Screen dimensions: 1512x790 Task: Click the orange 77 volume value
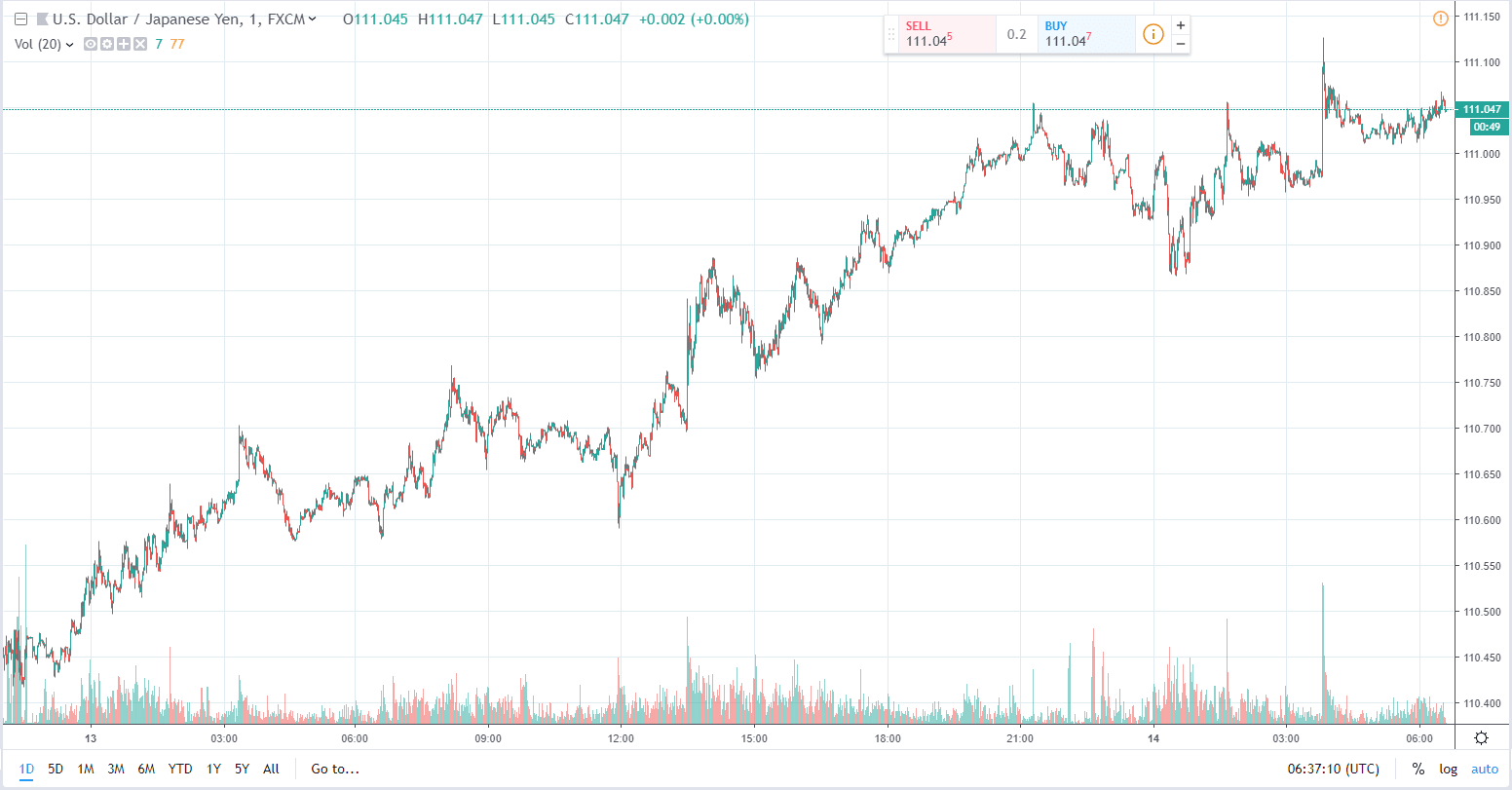[x=177, y=44]
